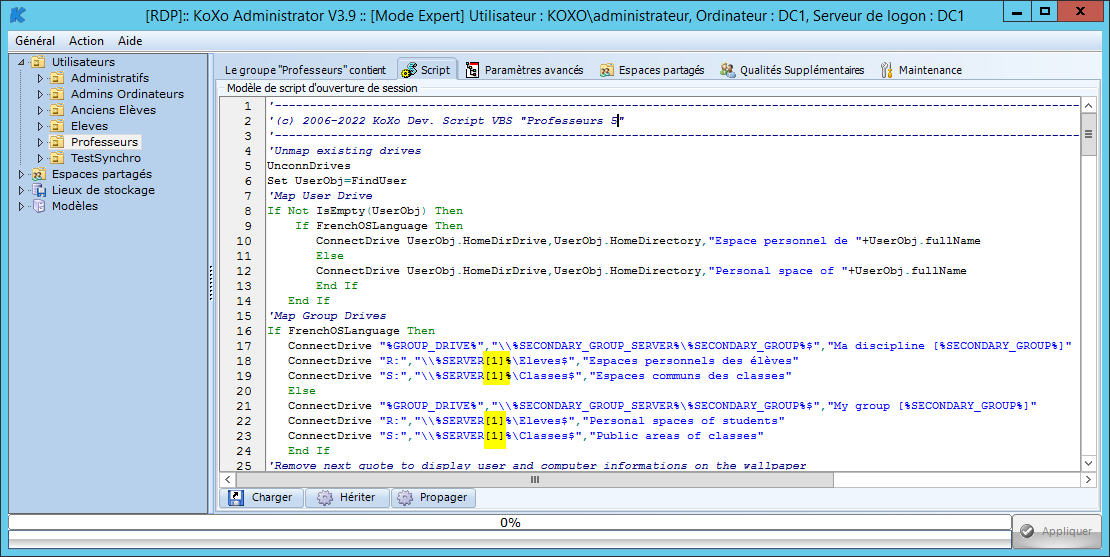This screenshot has height=557, width=1110.
Task: Select Anciens Elèves group
Action: click(x=113, y=110)
